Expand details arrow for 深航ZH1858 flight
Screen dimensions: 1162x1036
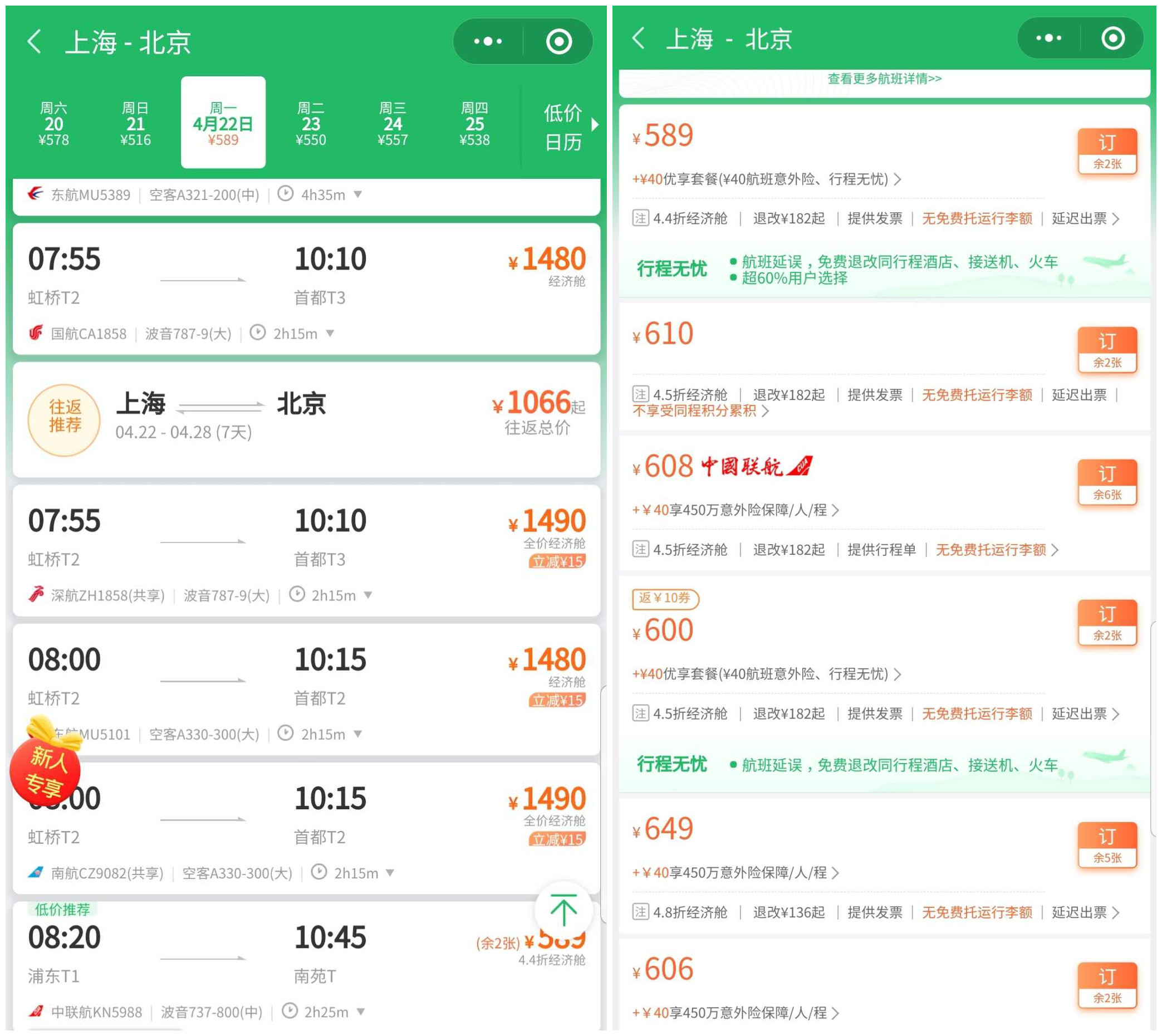tap(368, 595)
